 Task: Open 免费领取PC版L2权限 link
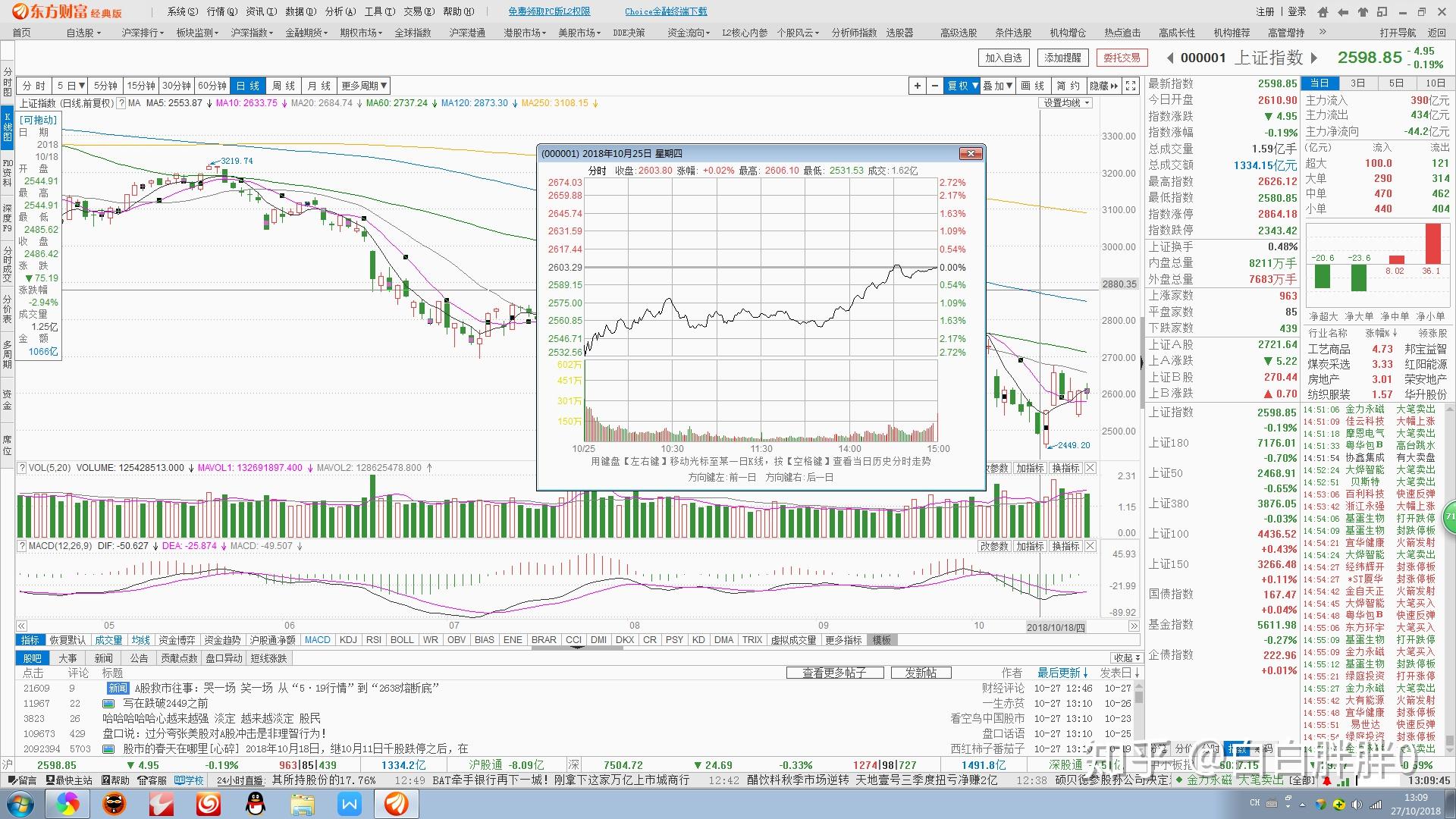click(x=549, y=11)
